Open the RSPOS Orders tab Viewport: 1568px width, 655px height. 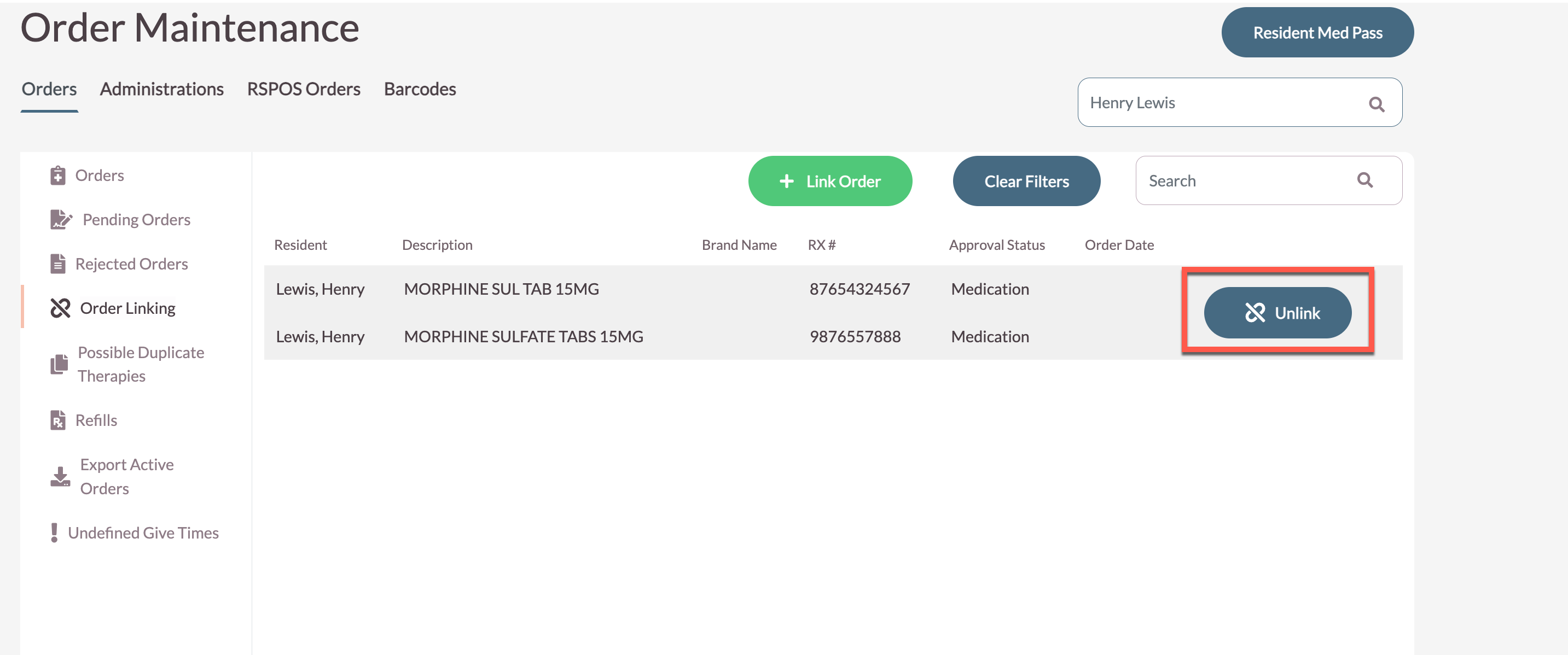pyautogui.click(x=303, y=90)
